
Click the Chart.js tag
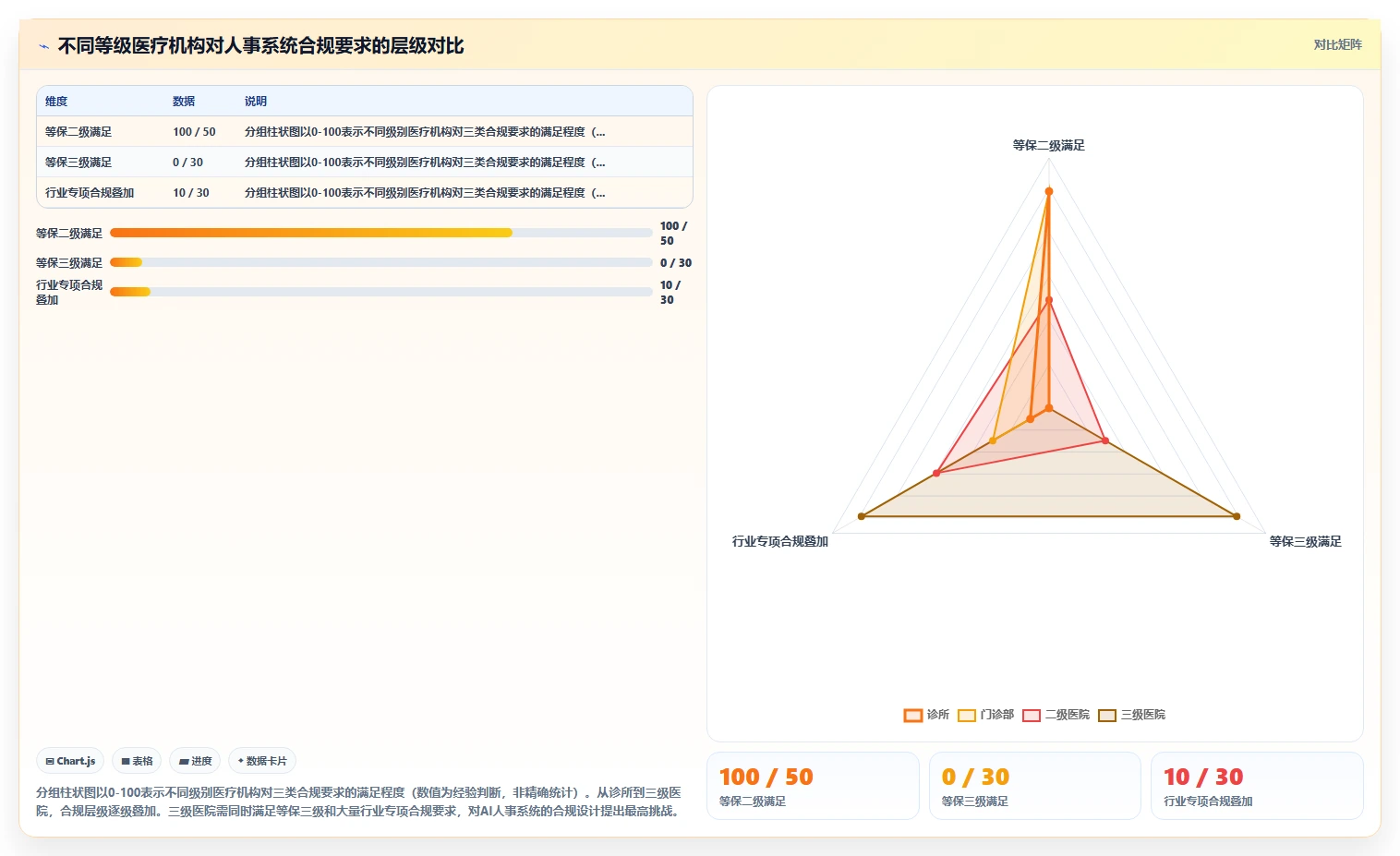[70, 761]
